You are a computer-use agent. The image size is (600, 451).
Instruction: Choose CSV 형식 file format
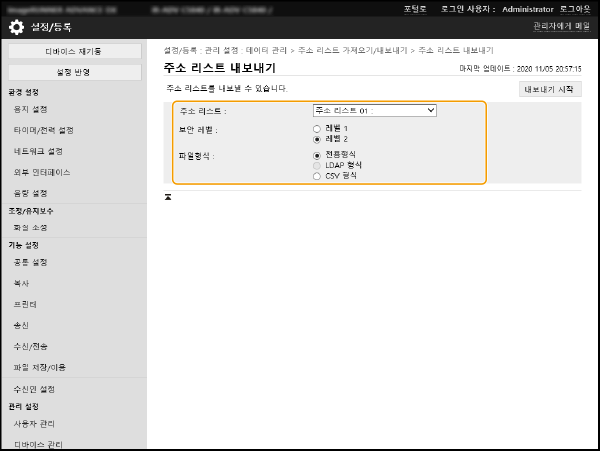(318, 176)
